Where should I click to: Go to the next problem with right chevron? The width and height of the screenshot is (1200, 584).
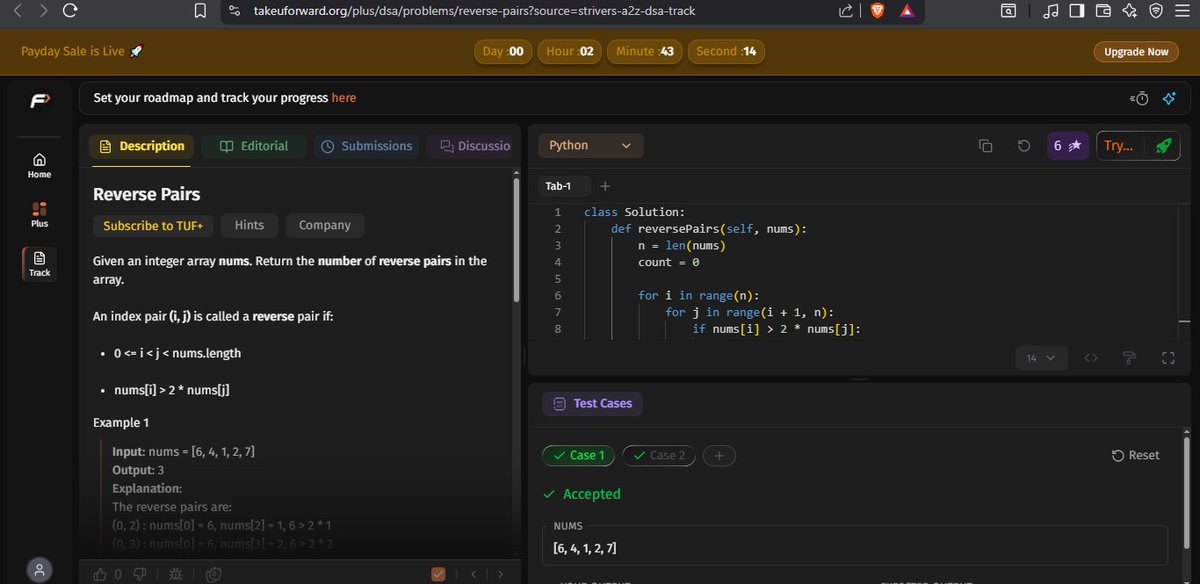(500, 574)
